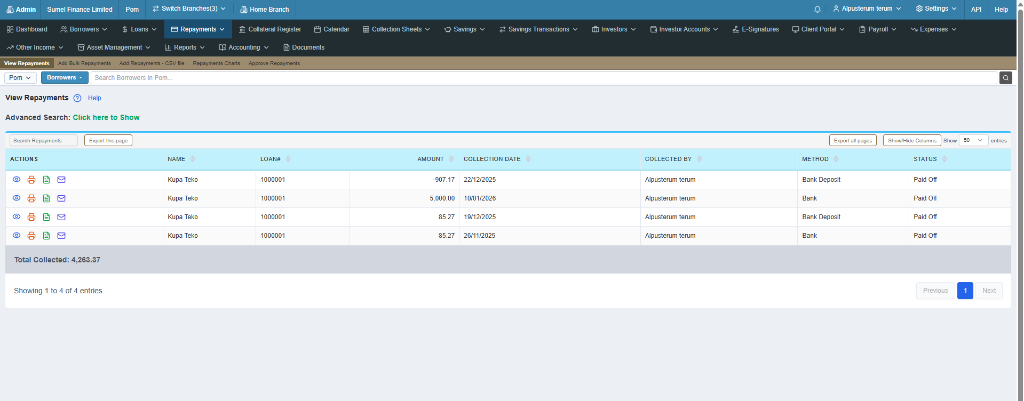Viewport: 1024px width, 401px height.
Task: View the 22/12/2025 repayment via its eye icon
Action: [17, 180]
